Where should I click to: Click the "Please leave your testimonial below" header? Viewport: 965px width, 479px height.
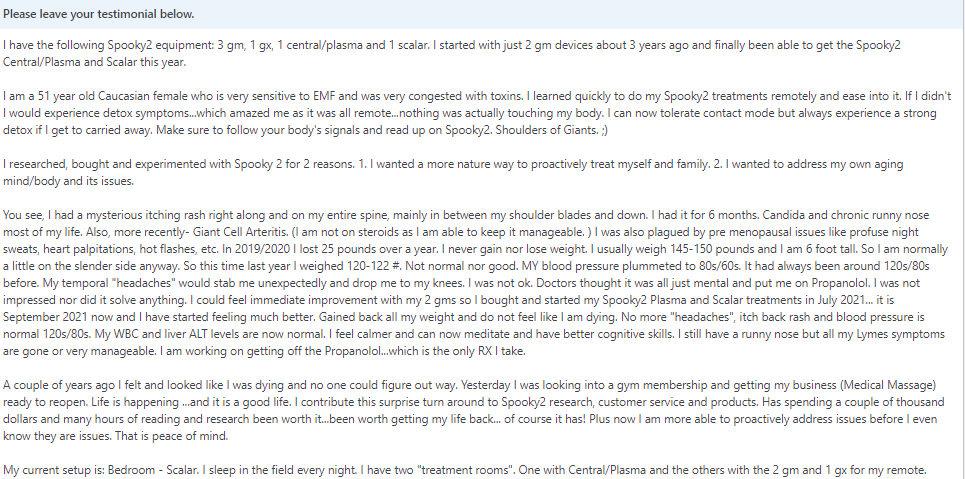point(99,14)
